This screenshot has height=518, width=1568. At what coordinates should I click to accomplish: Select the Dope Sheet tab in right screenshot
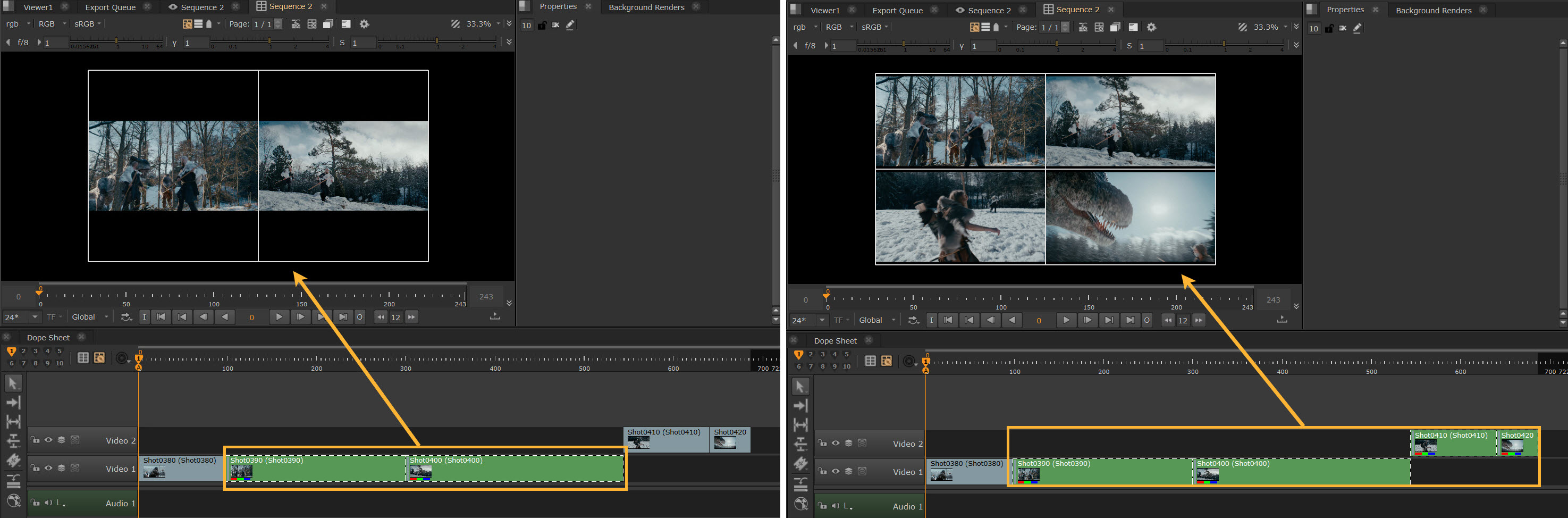[x=835, y=340]
